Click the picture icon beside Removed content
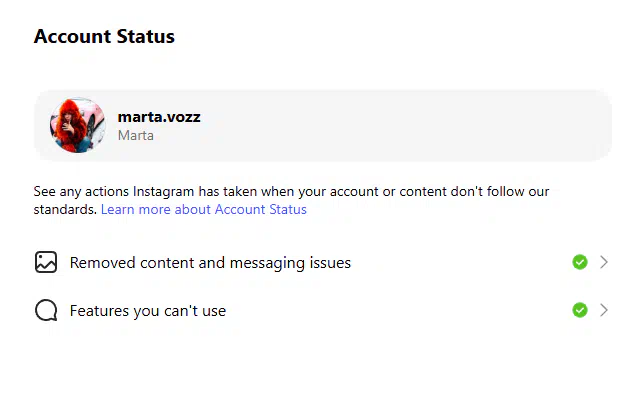Image resolution: width=630 pixels, height=402 pixels. pos(46,262)
